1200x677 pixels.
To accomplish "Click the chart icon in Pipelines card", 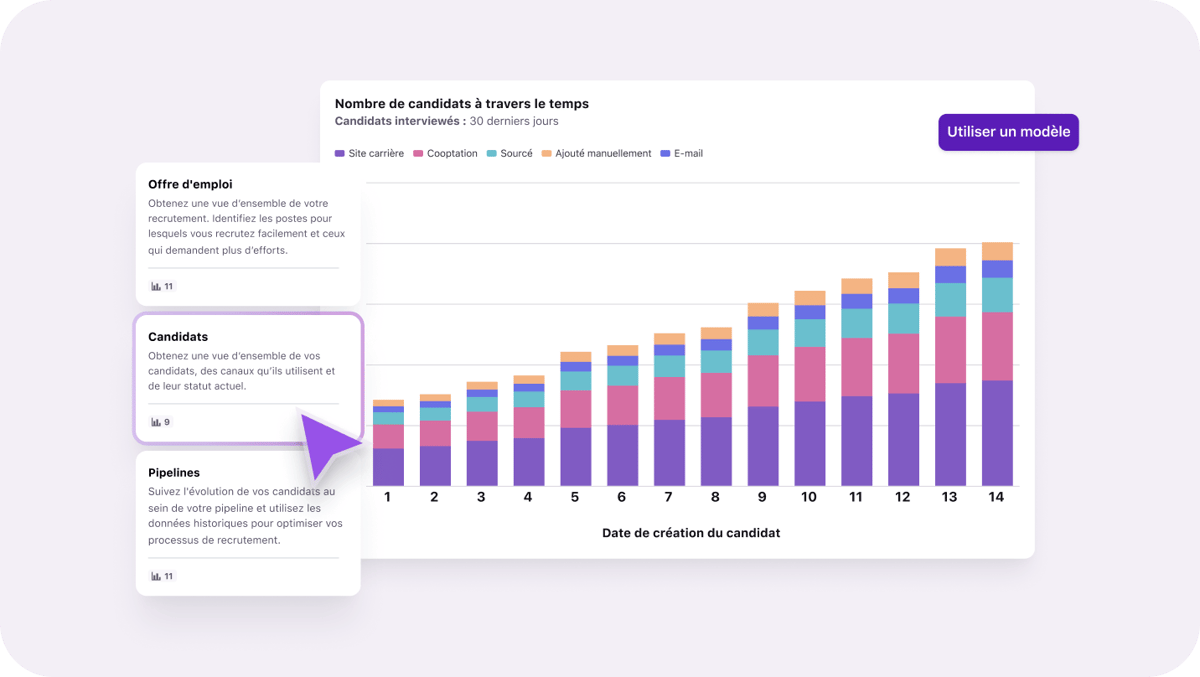I will [156, 577].
